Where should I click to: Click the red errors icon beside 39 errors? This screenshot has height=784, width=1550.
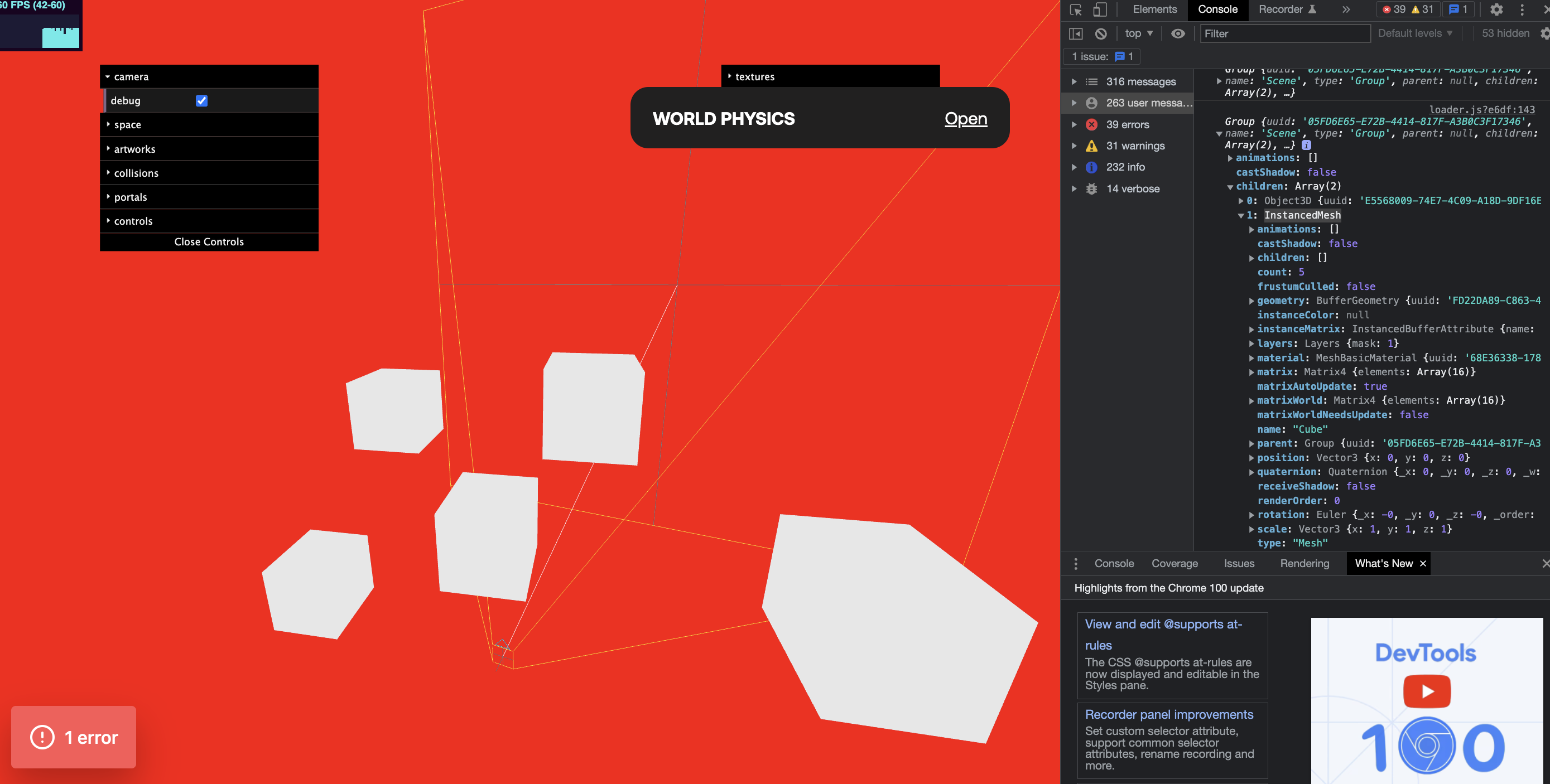coord(1091,124)
